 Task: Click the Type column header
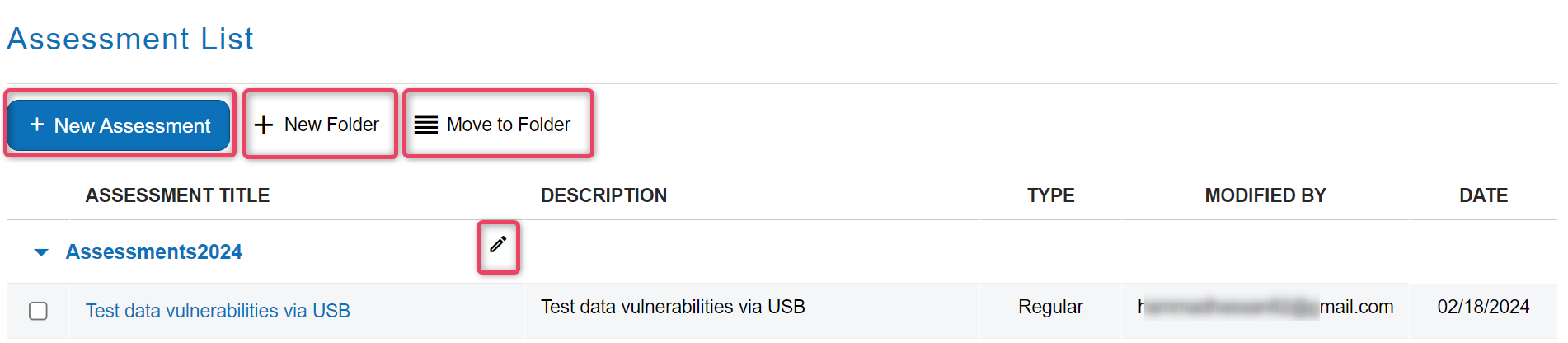coord(1050,195)
